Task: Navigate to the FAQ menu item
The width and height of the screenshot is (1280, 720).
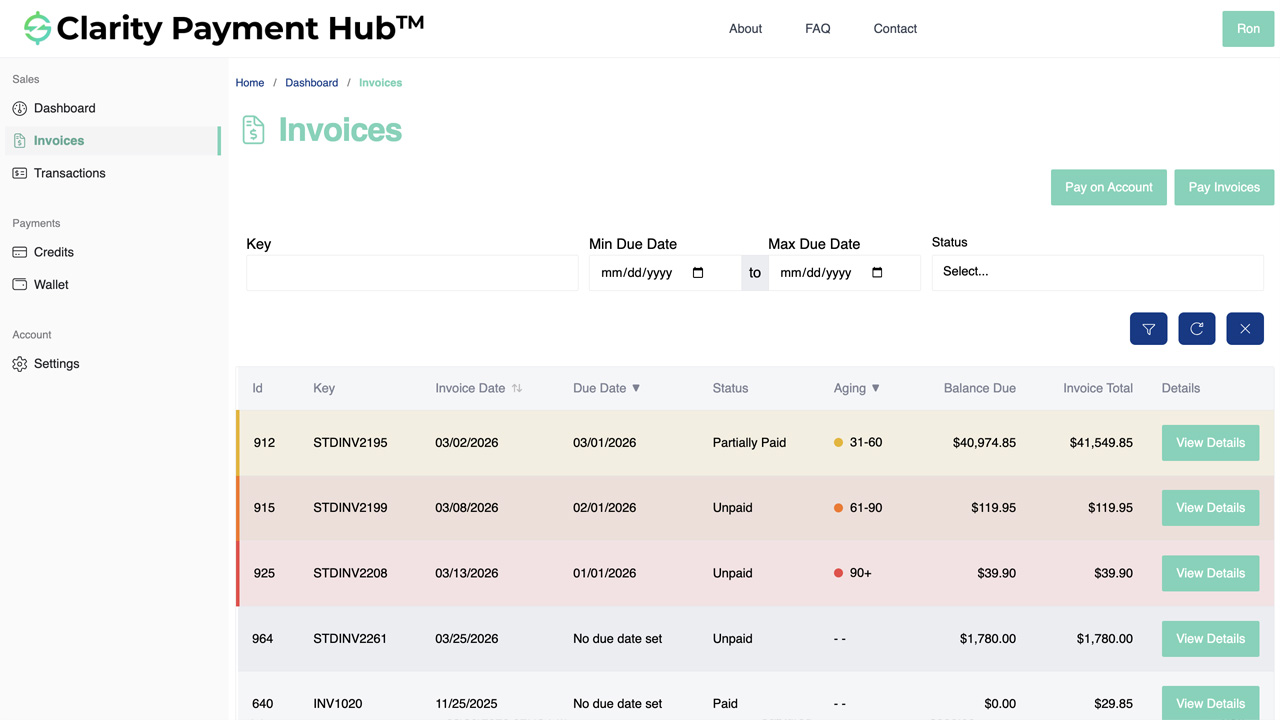Action: [817, 28]
